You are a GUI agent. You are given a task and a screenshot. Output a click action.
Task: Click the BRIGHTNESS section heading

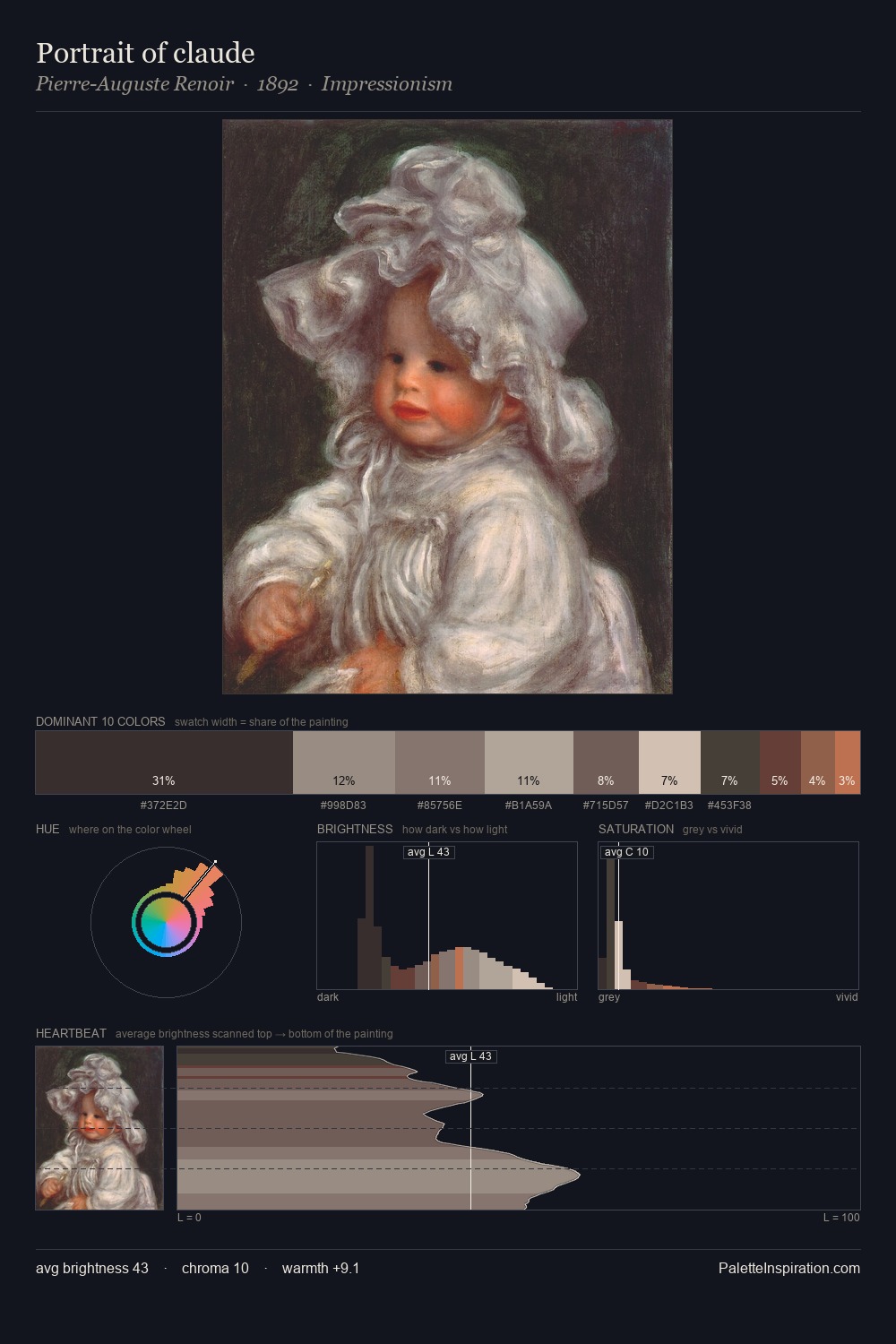pos(355,830)
